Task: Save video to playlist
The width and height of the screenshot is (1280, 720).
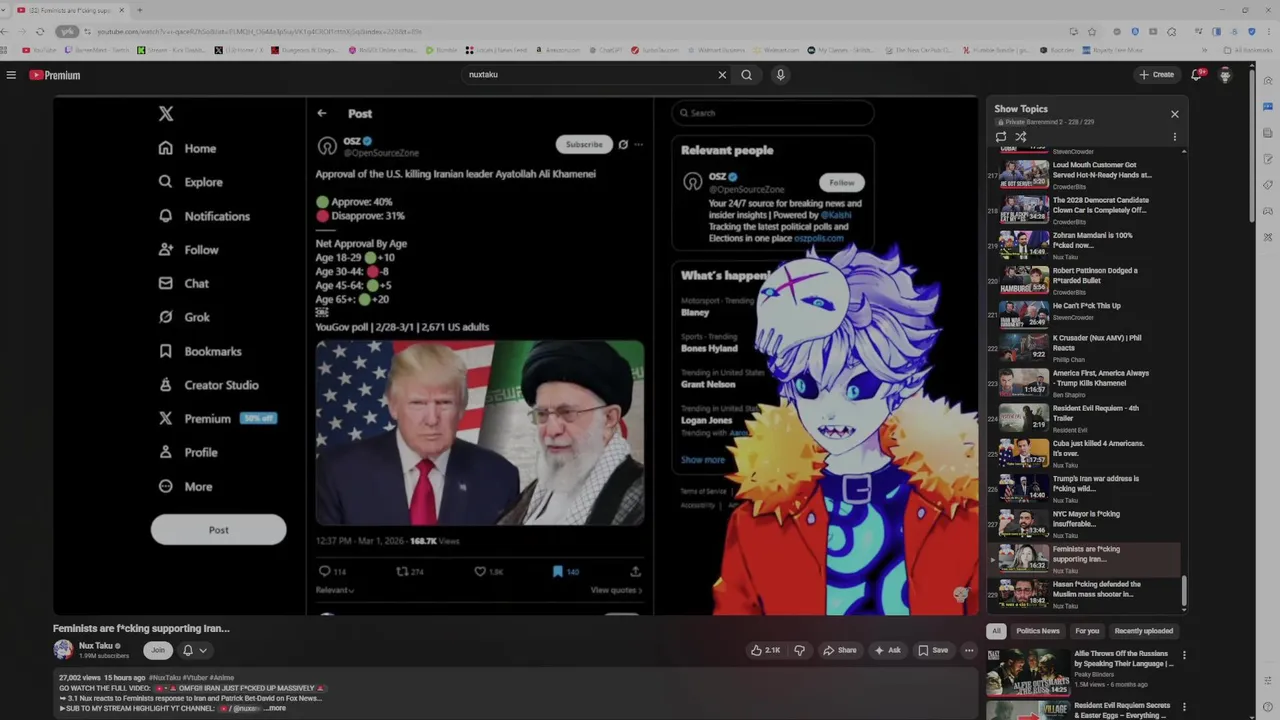Action: 933,650
